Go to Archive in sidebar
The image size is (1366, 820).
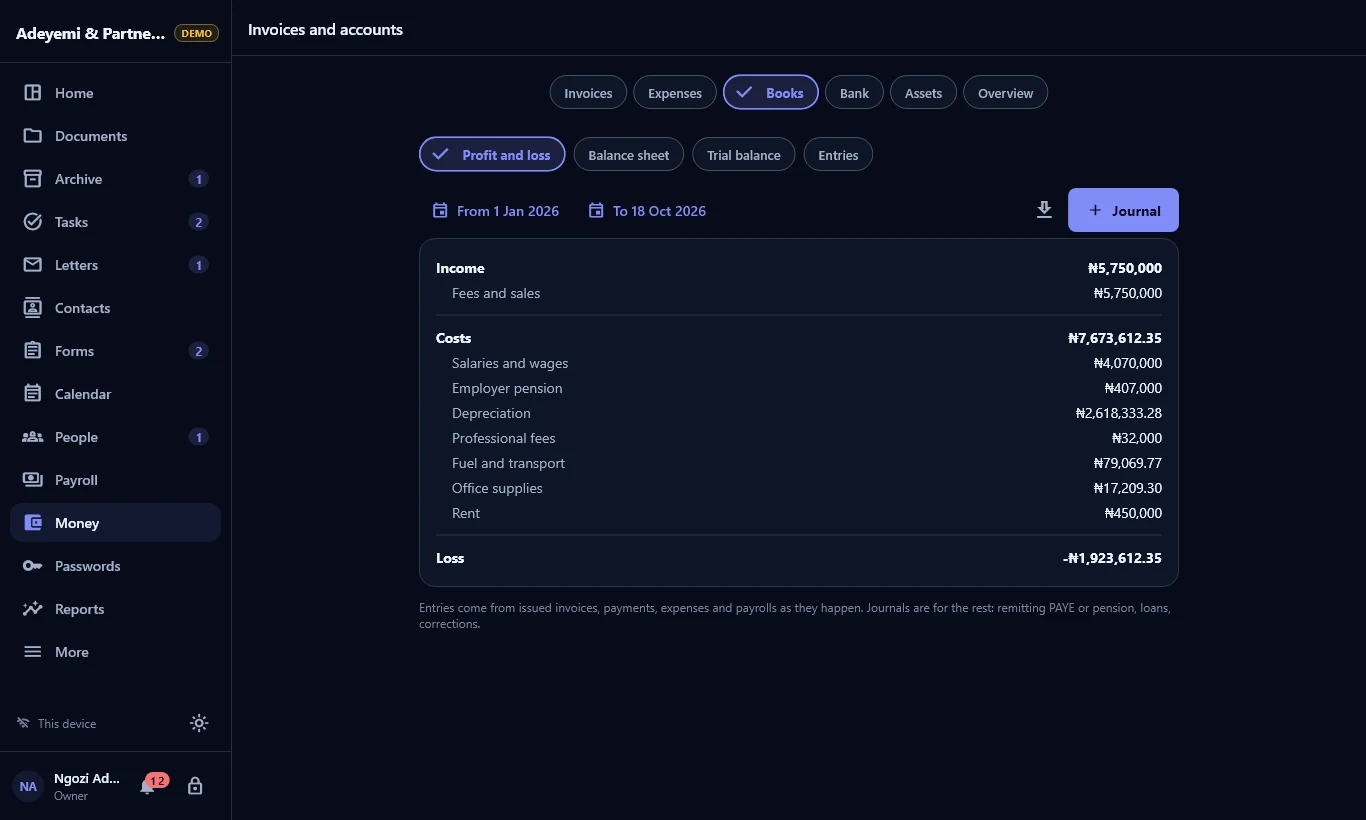(115, 179)
